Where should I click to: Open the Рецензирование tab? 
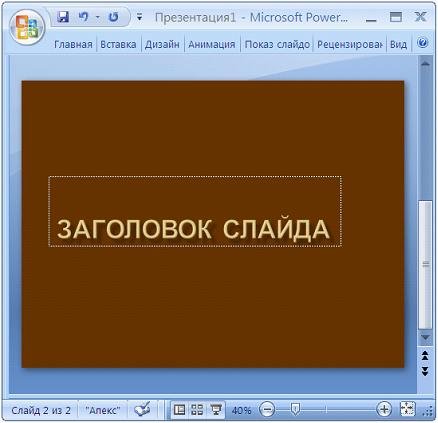(349, 44)
